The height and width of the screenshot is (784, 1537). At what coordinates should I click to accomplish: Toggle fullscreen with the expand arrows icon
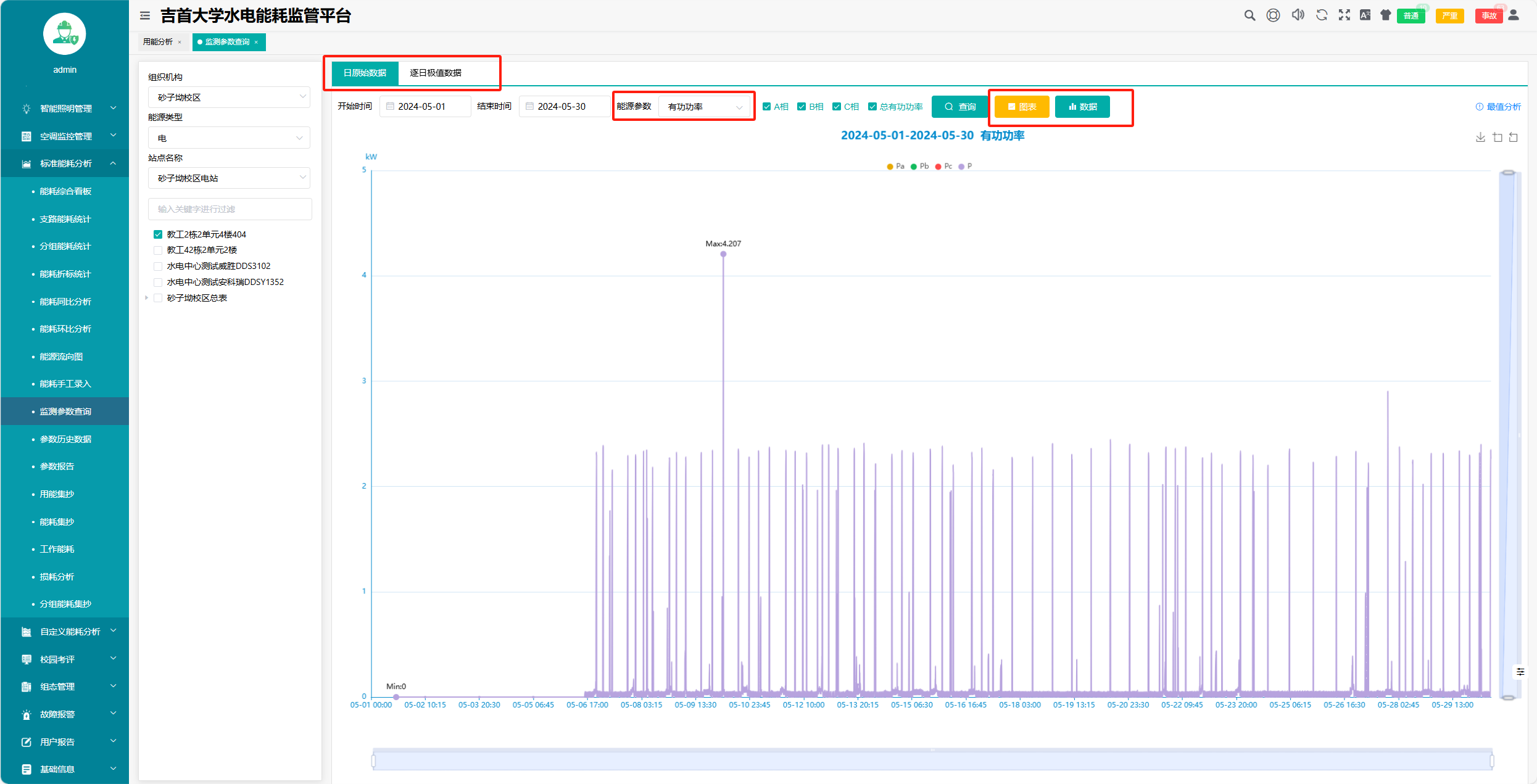1344,15
